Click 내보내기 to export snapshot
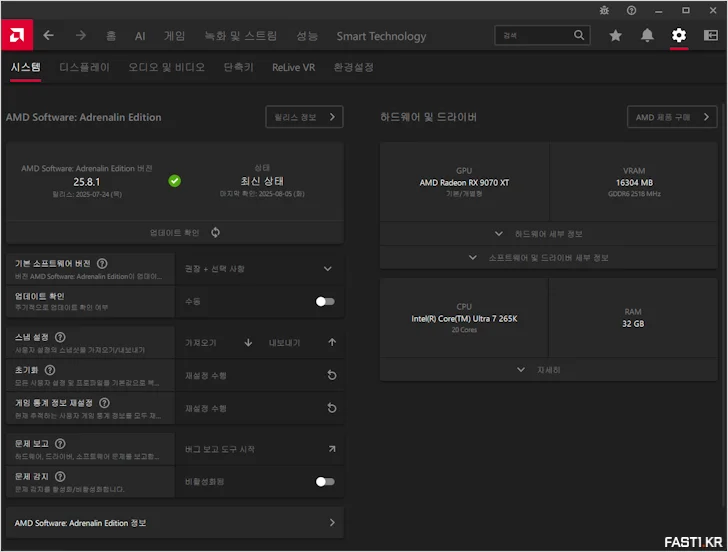 (x=285, y=343)
